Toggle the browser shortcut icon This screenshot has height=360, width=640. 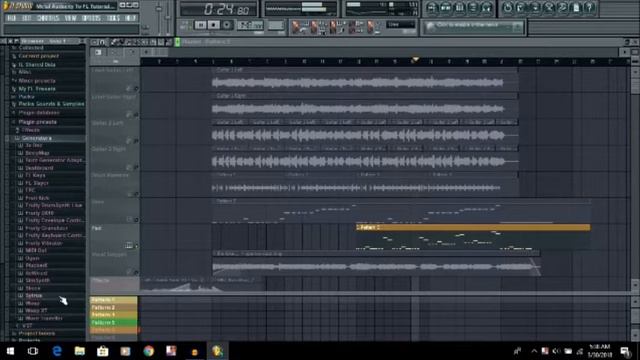(x=473, y=7)
